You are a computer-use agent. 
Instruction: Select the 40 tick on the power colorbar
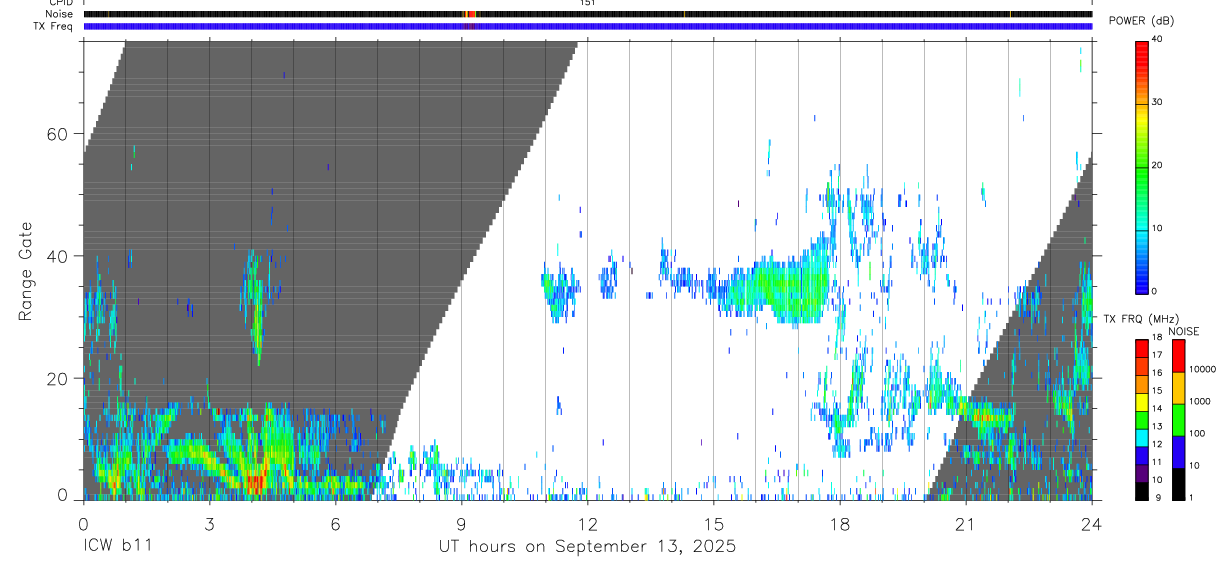tap(1157, 39)
